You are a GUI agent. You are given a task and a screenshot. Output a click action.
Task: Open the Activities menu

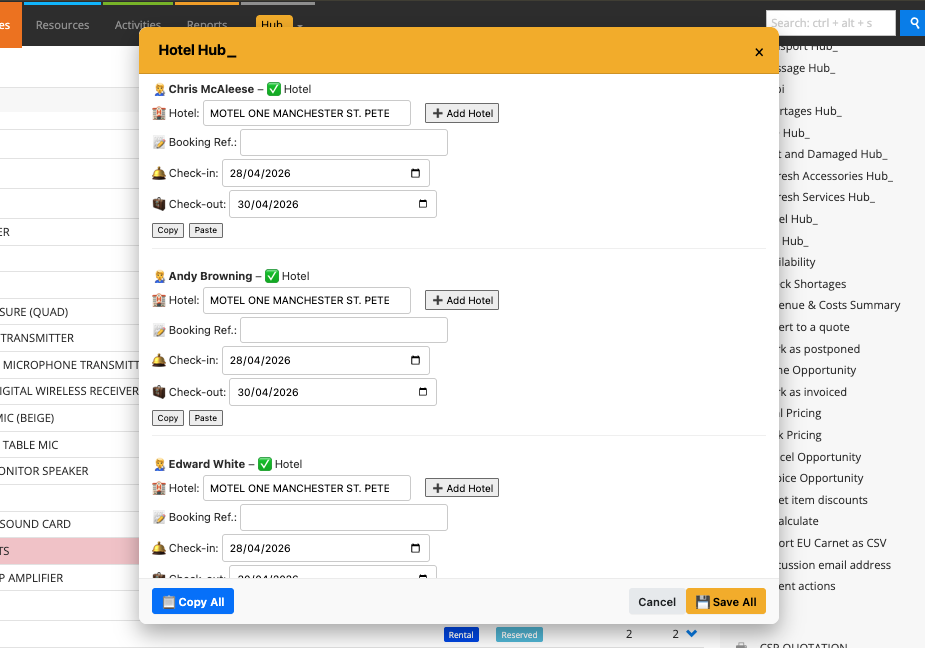[x=137, y=25]
